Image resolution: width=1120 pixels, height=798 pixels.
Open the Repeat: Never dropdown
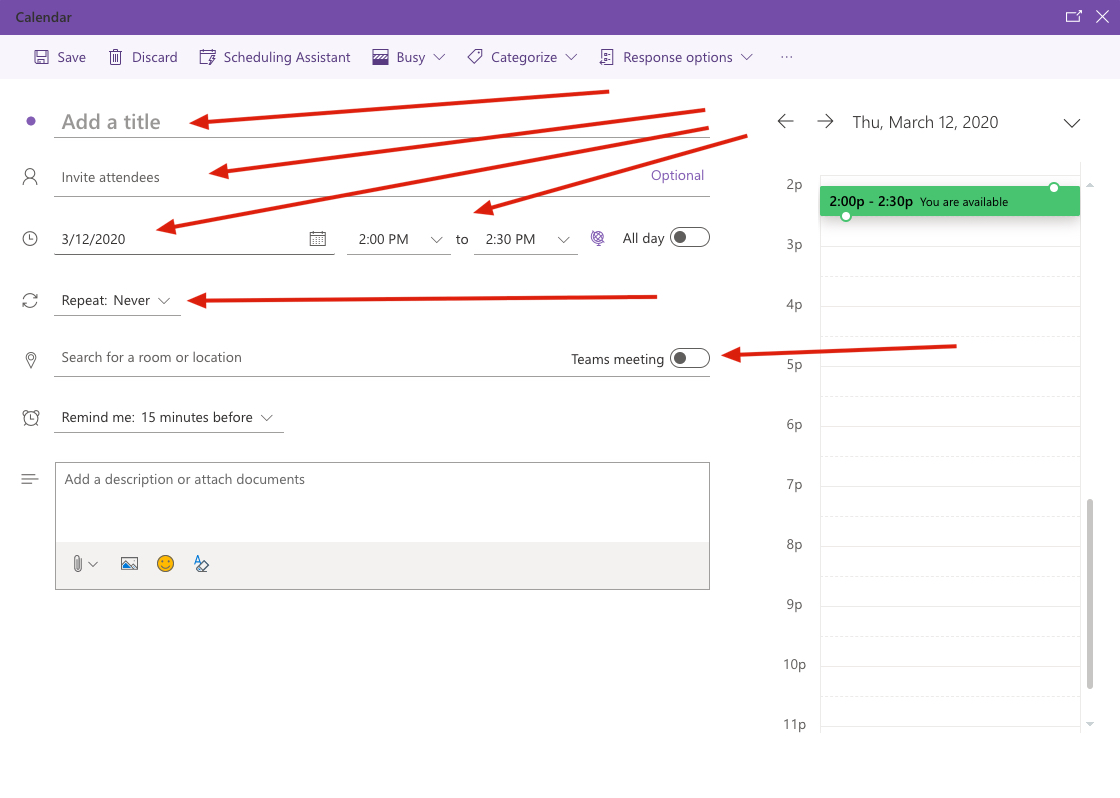click(x=117, y=301)
